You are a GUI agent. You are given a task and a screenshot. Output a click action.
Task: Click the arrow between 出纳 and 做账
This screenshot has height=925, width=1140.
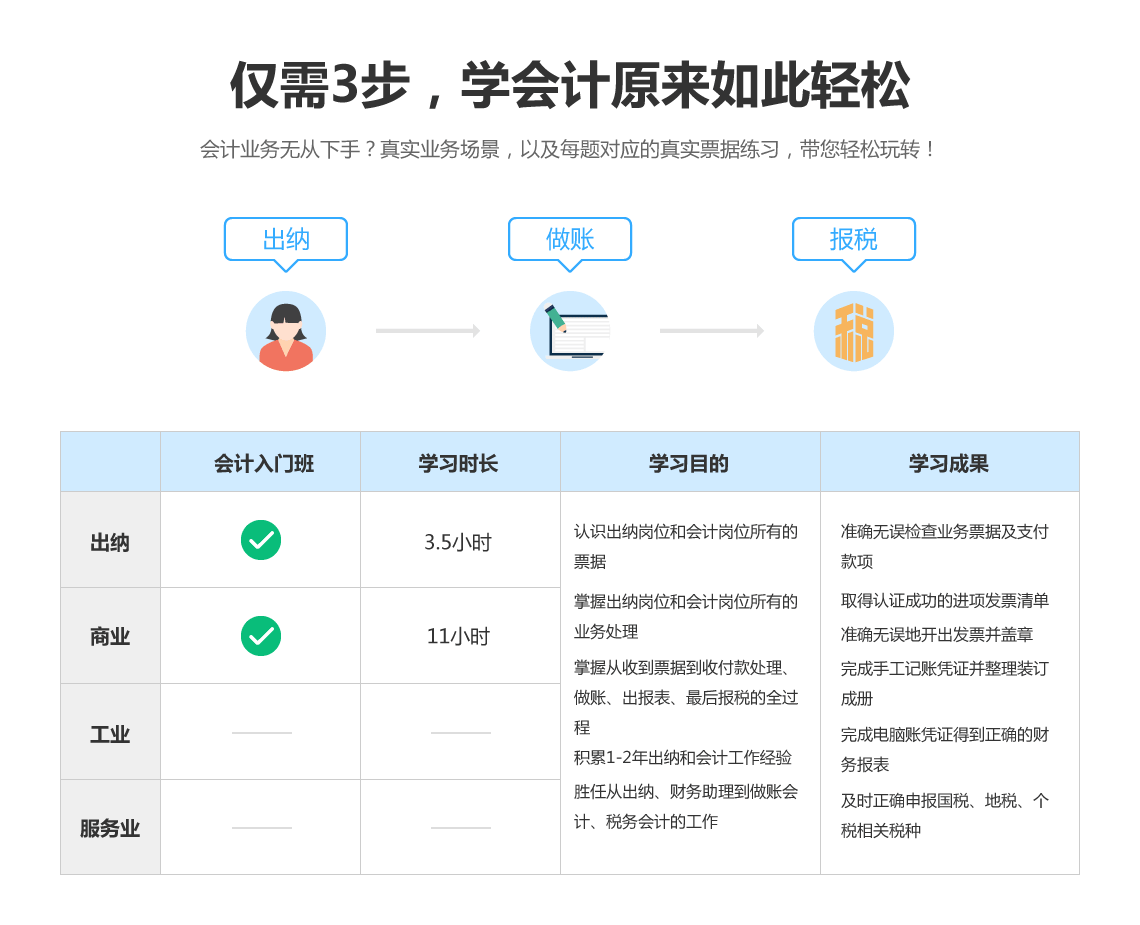[428, 331]
